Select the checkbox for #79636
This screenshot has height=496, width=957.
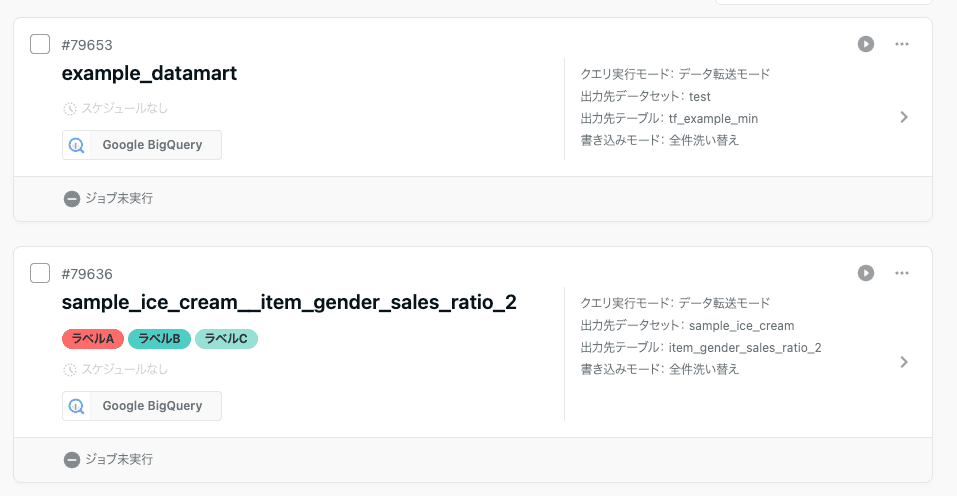click(x=40, y=273)
